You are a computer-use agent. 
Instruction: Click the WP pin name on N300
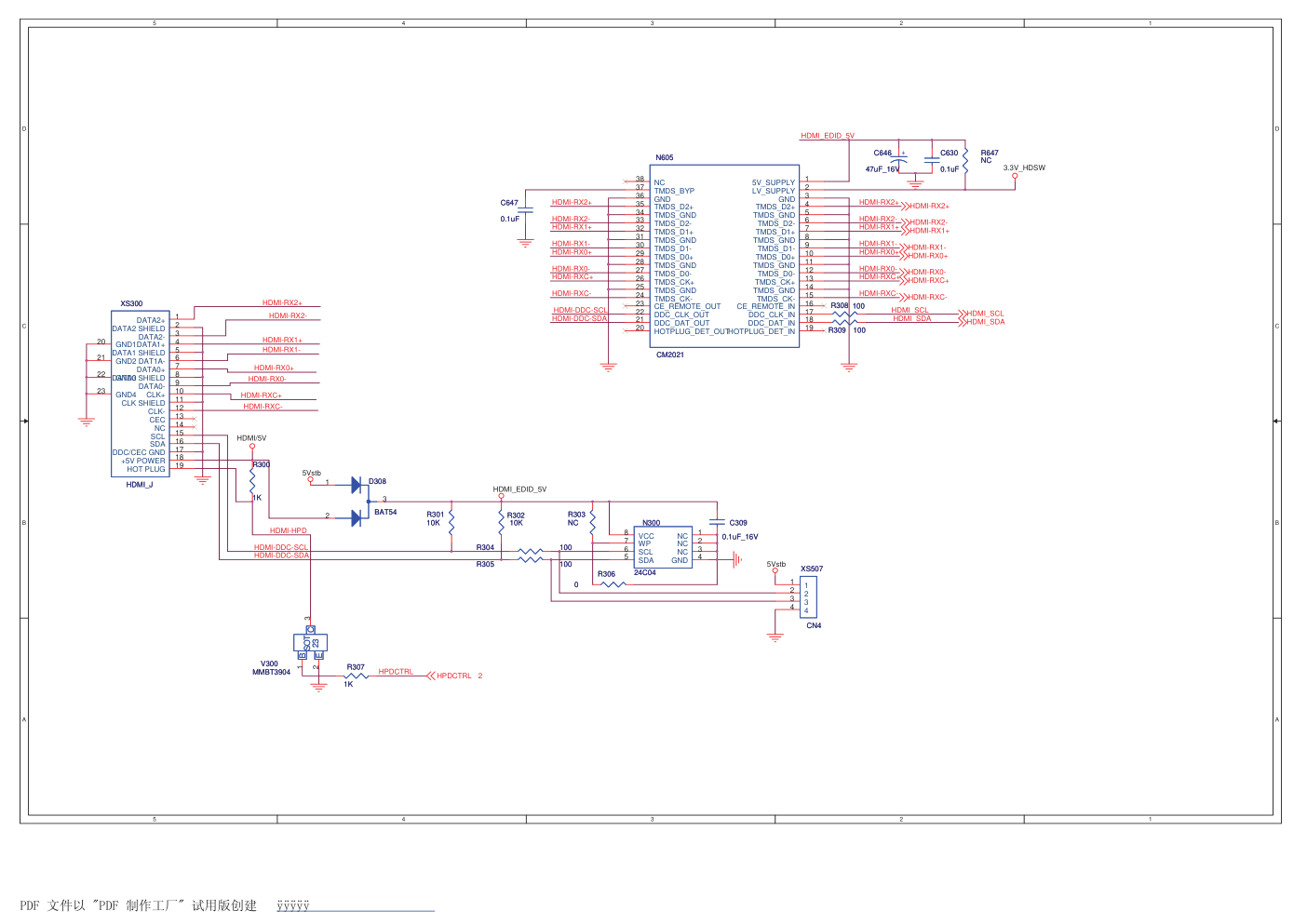click(644, 544)
